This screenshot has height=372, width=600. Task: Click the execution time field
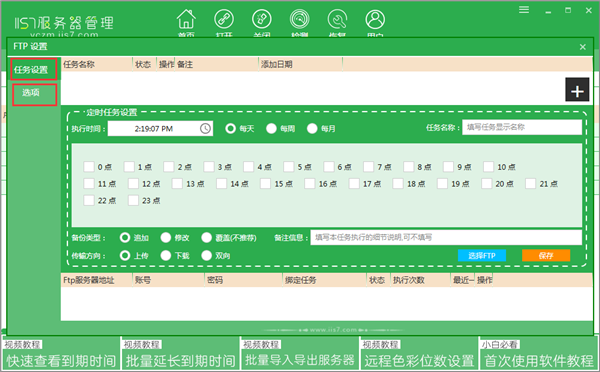(160, 128)
